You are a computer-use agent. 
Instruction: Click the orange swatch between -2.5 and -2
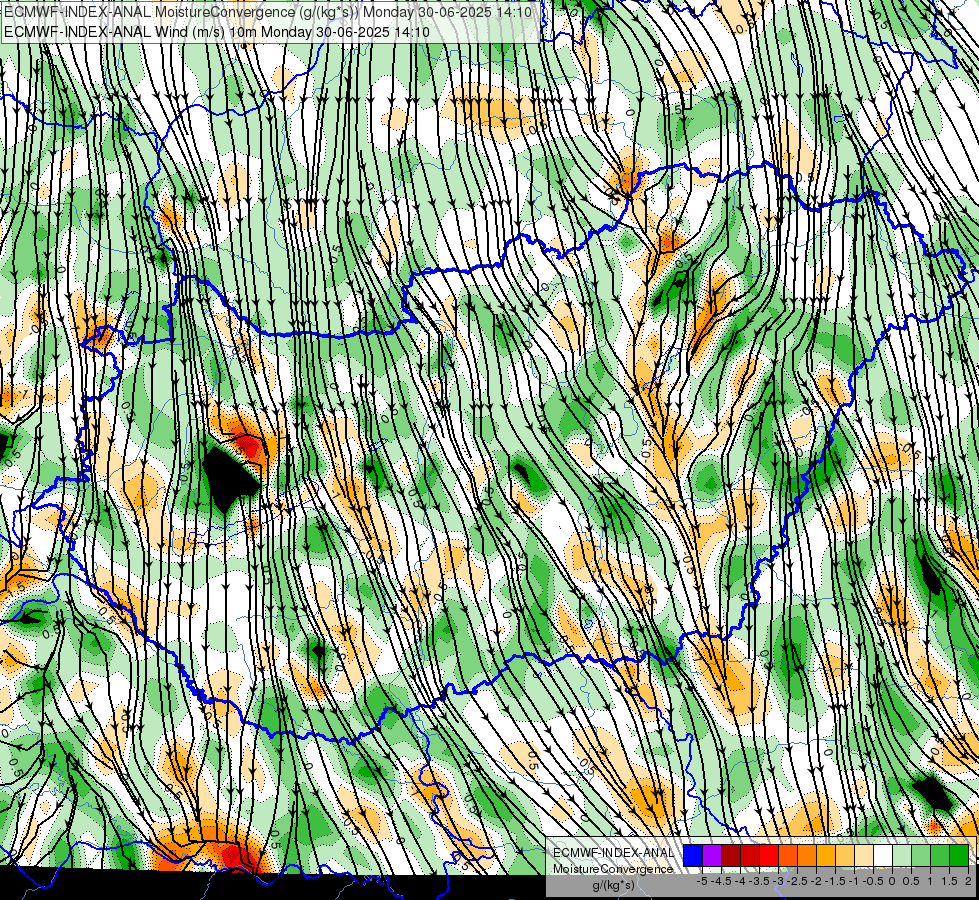pyautogui.click(x=807, y=855)
